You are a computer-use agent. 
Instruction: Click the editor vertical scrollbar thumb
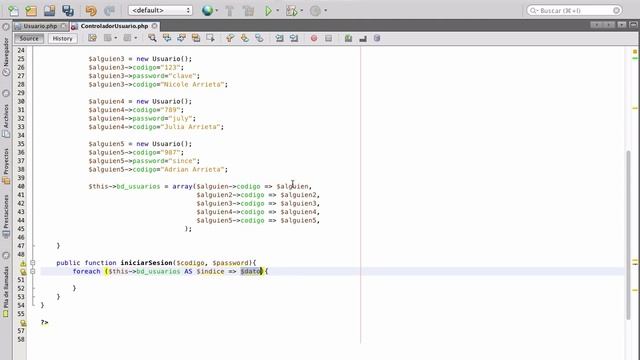click(x=628, y=235)
